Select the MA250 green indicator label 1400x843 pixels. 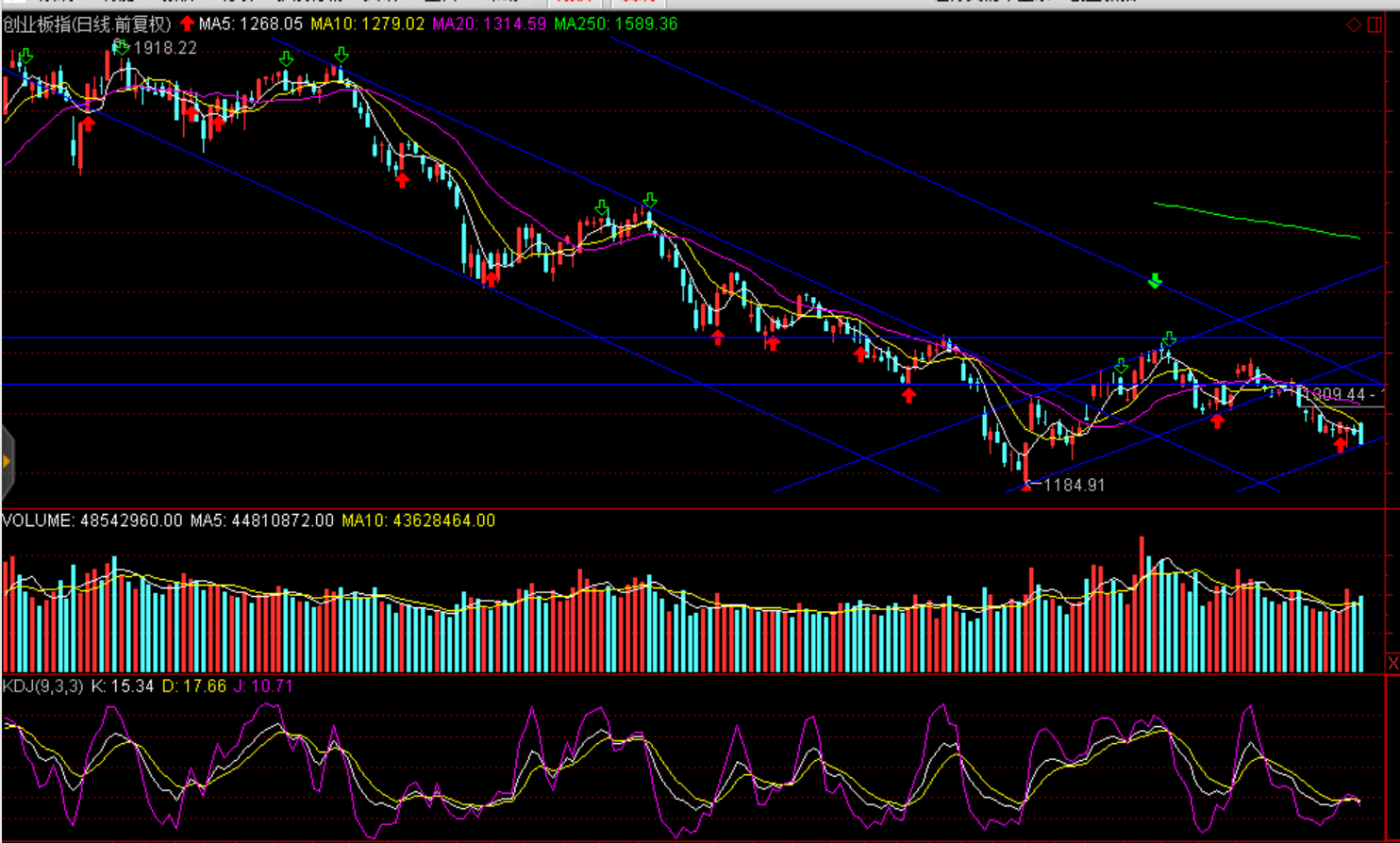pyautogui.click(x=615, y=24)
